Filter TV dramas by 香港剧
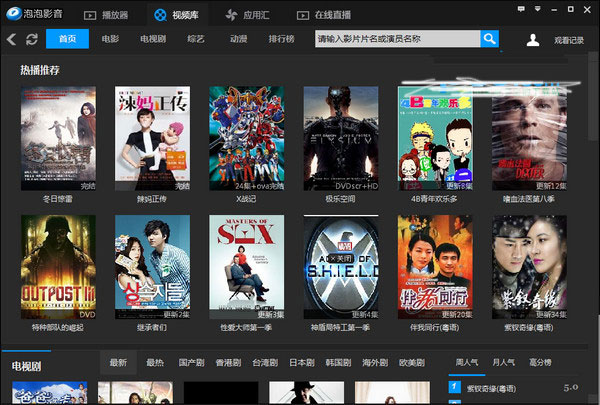 pyautogui.click(x=228, y=363)
